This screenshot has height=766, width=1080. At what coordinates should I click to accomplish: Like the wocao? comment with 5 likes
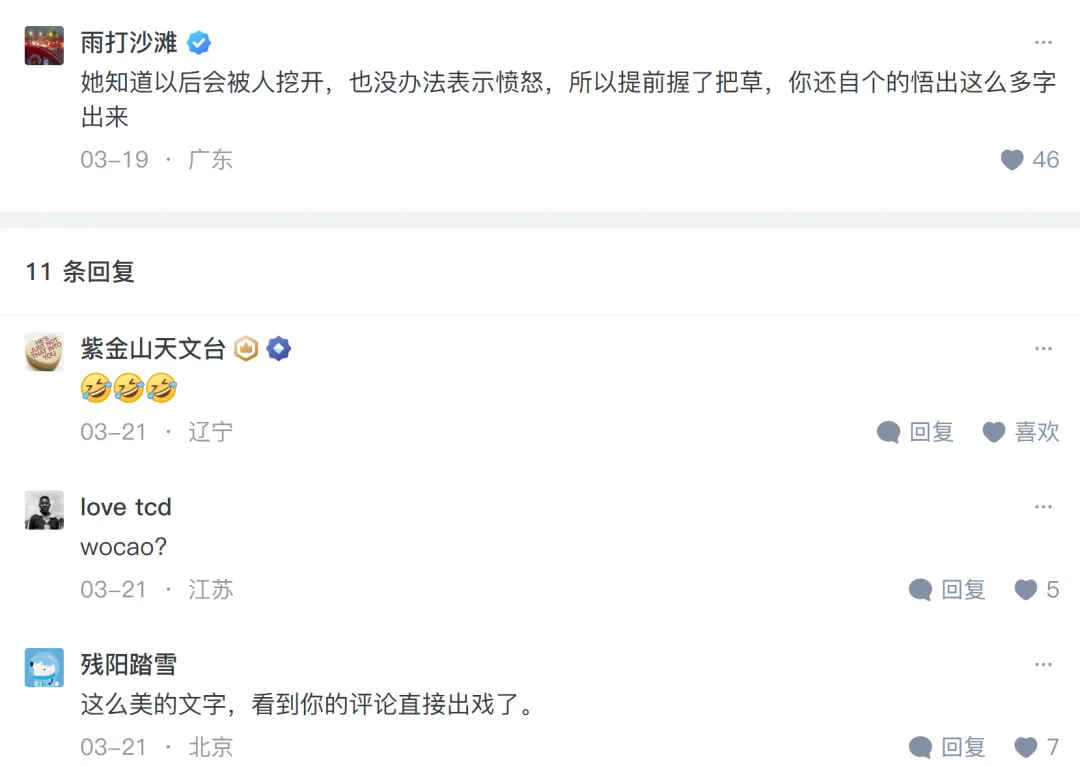click(x=1026, y=590)
